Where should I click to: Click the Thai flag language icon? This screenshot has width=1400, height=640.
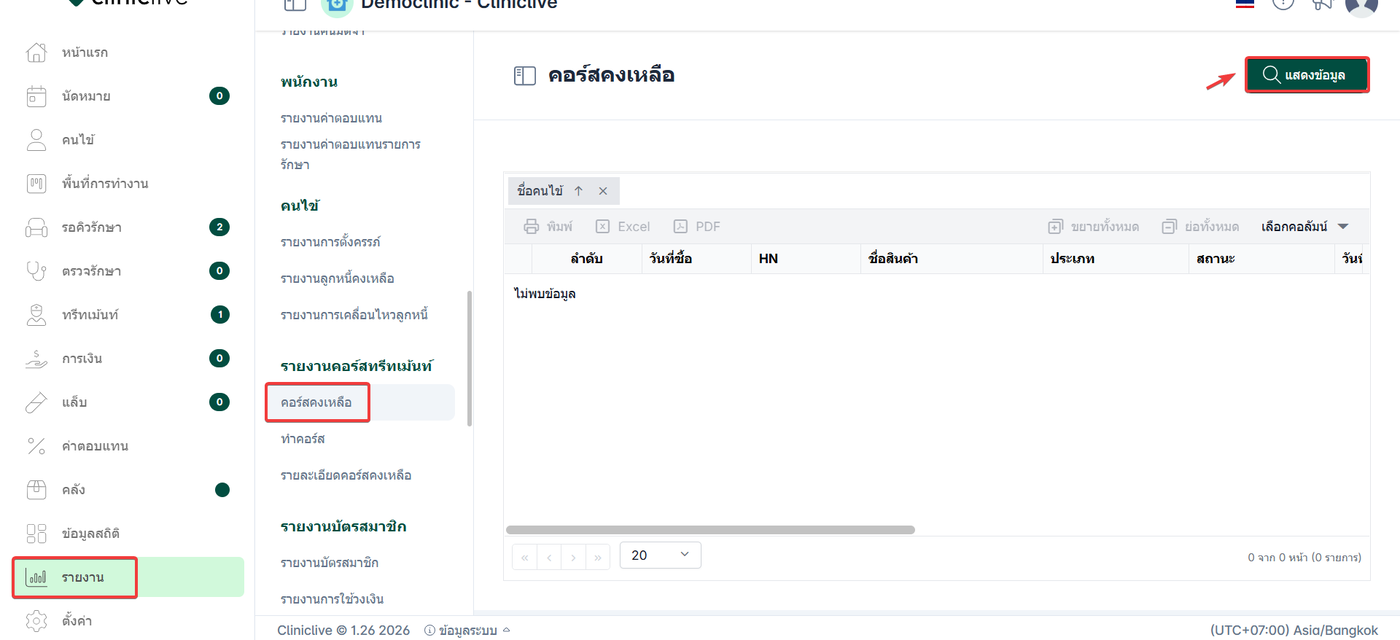coord(1245,4)
